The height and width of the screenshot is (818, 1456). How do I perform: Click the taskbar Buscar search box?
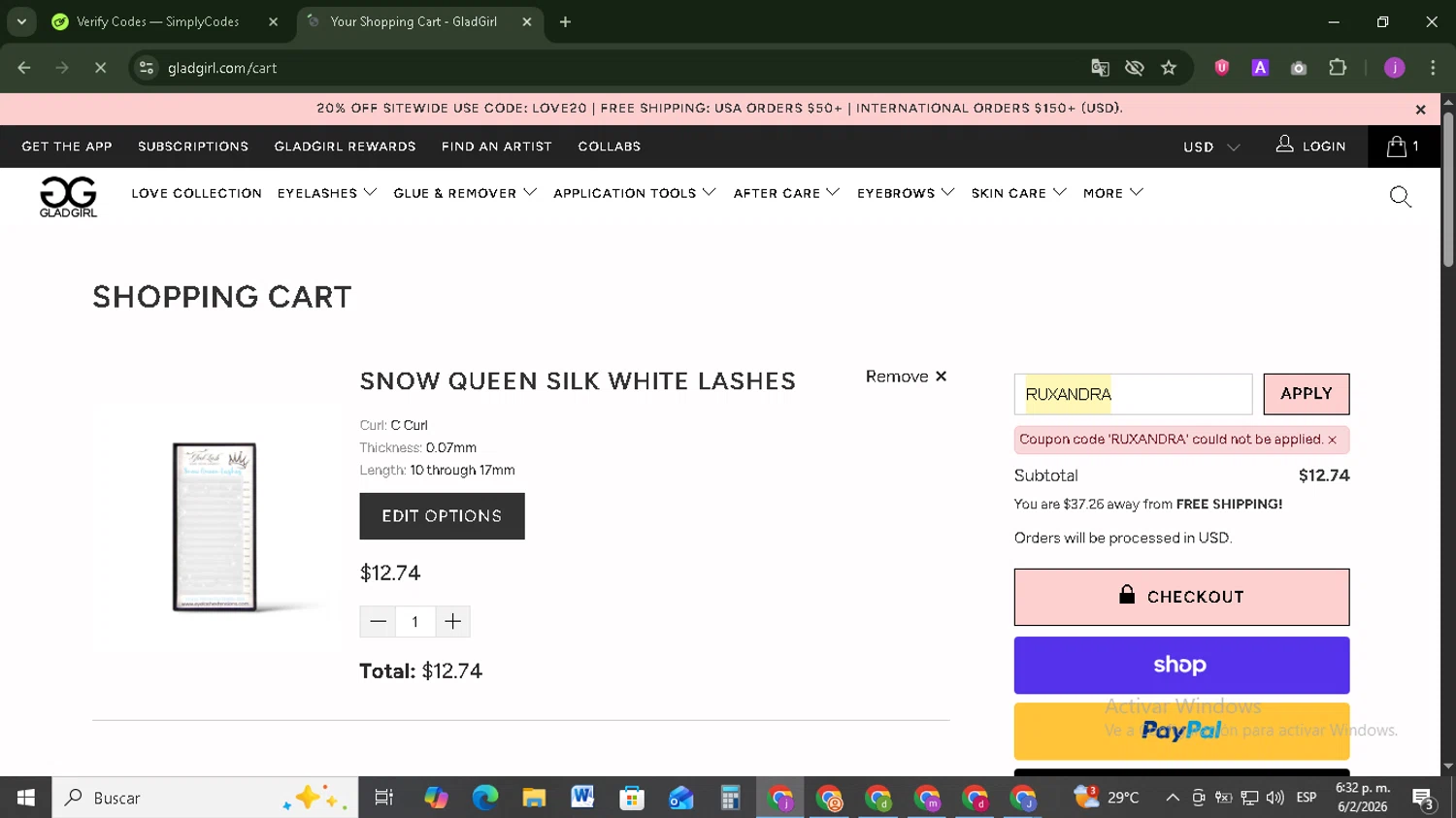coord(205,798)
